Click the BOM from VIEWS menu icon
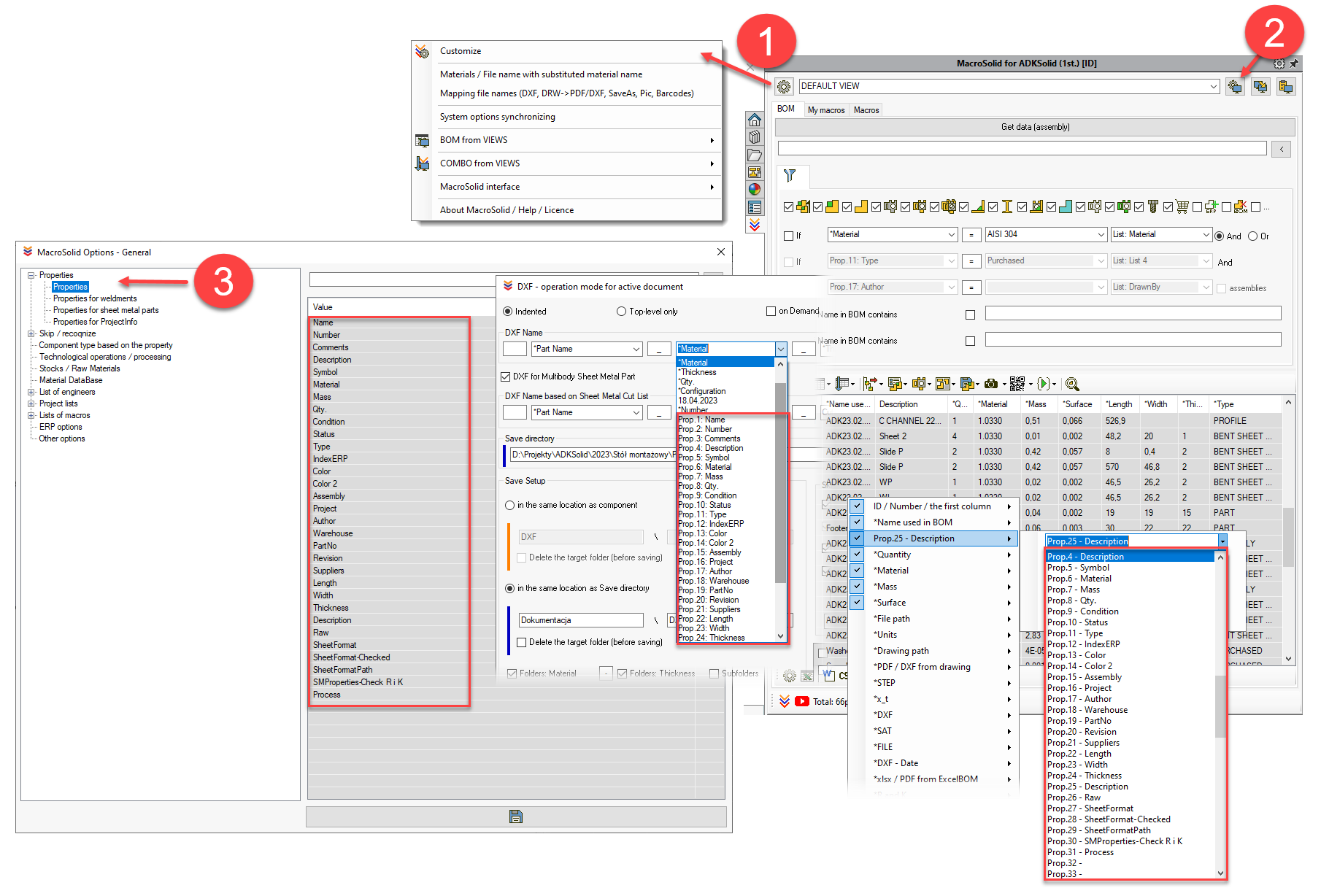This screenshot has width=1321, height=896. coord(422,140)
